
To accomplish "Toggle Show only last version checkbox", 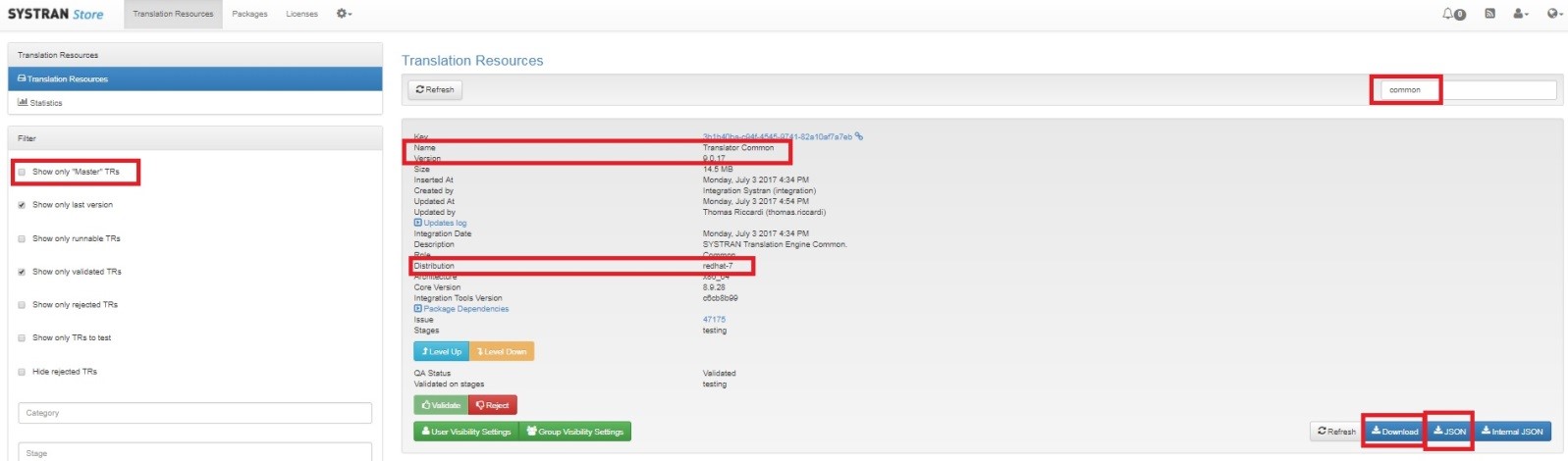I will coord(22,205).
